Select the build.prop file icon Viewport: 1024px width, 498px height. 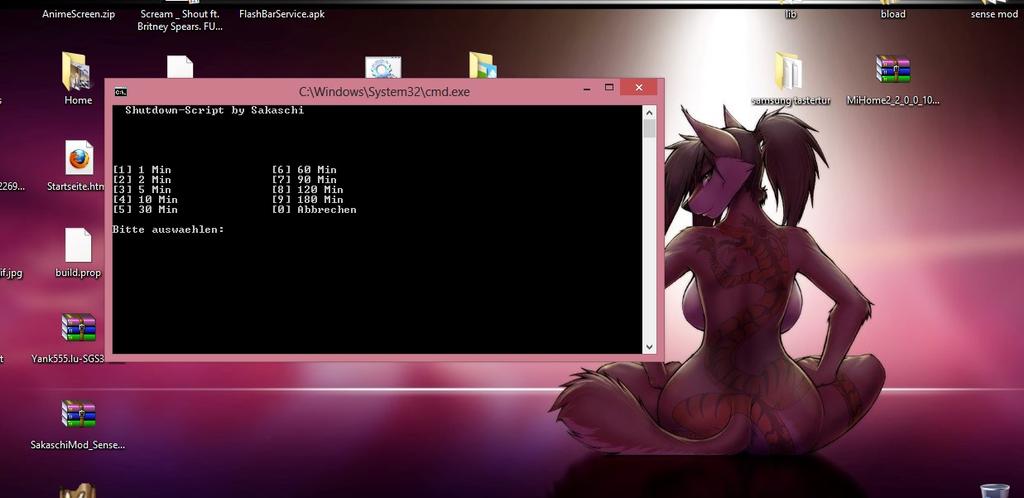click(78, 246)
